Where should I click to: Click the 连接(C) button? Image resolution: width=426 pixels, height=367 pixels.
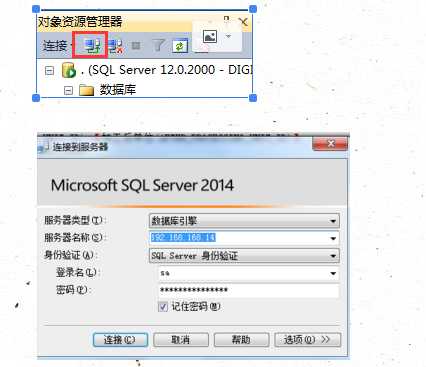(x=120, y=340)
